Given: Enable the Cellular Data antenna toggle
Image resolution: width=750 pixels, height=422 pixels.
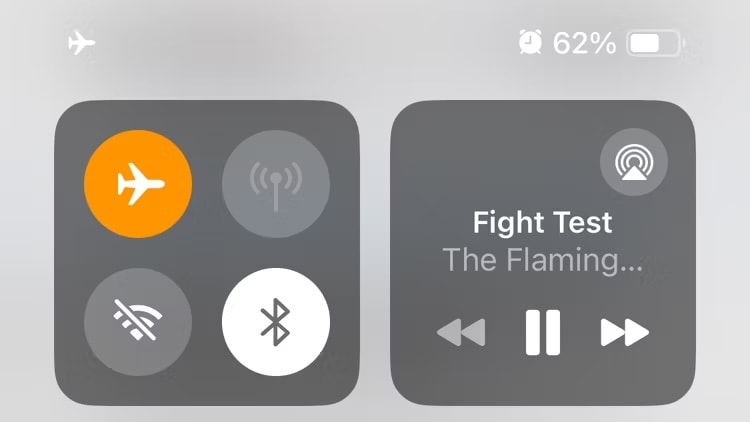Looking at the screenshot, I should (276, 184).
